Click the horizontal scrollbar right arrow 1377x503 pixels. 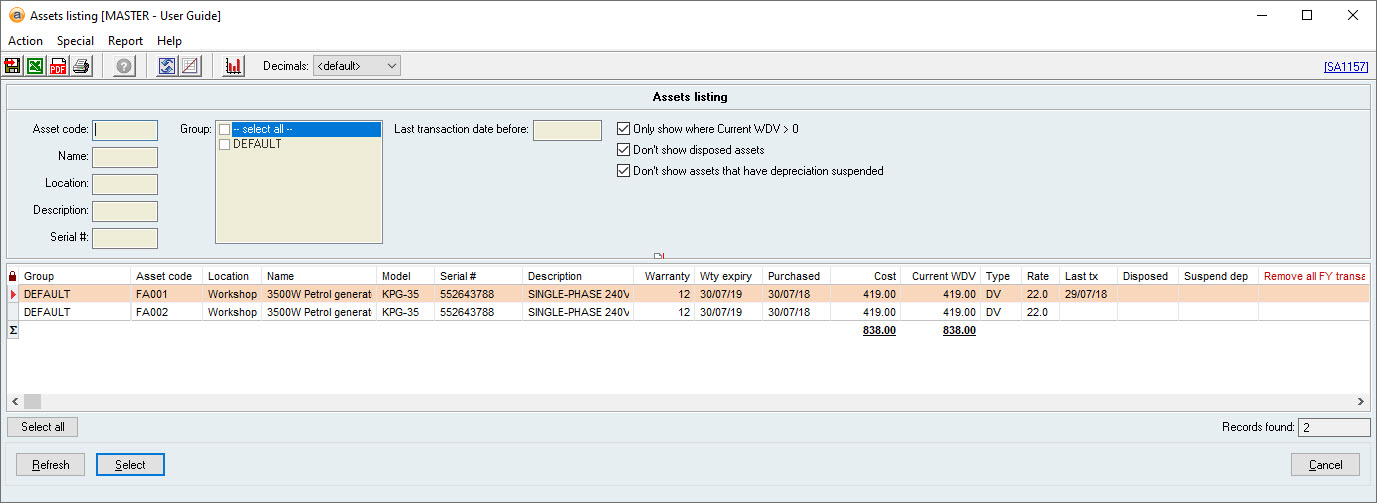click(x=1361, y=401)
